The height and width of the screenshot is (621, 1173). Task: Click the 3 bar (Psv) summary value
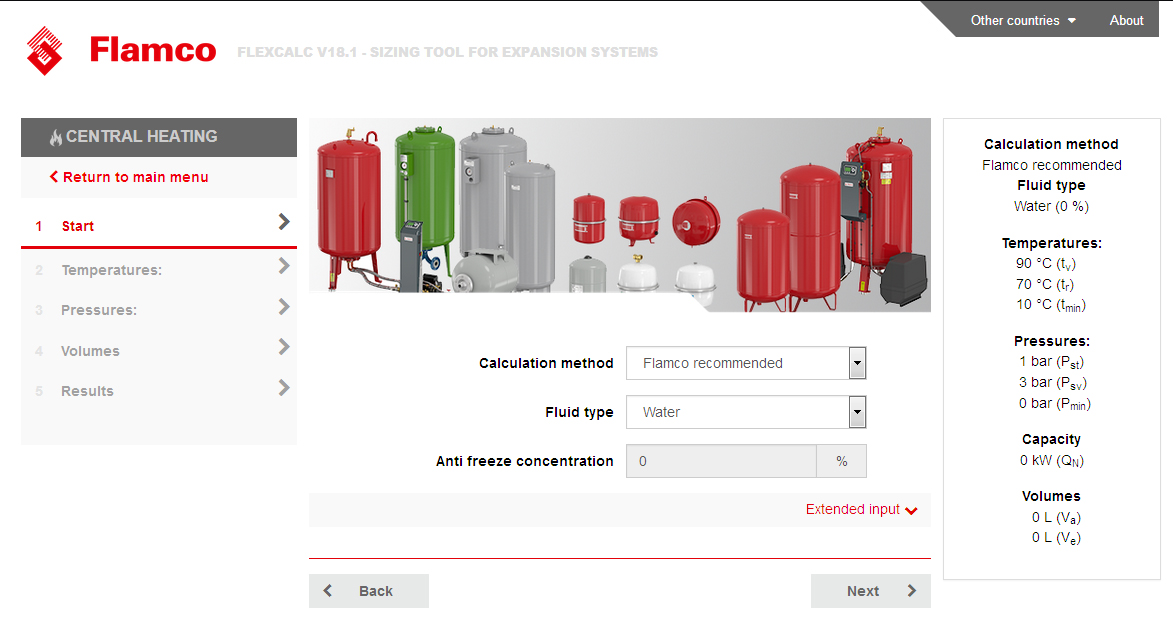[x=1053, y=383]
